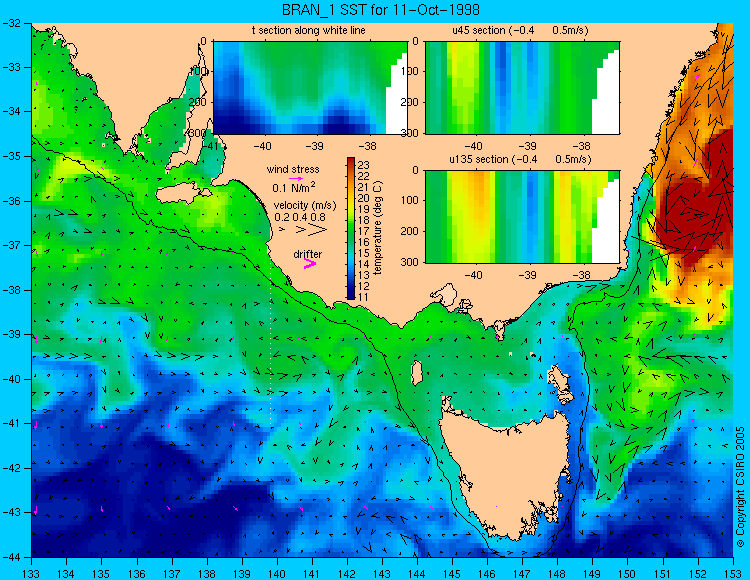Click the -39 tick under the t section plot
750x580 pixels.
(x=315, y=146)
